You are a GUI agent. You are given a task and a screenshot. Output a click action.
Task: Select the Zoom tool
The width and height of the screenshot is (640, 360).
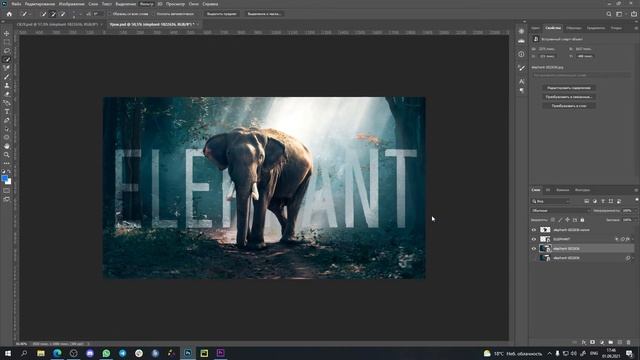coord(7,155)
